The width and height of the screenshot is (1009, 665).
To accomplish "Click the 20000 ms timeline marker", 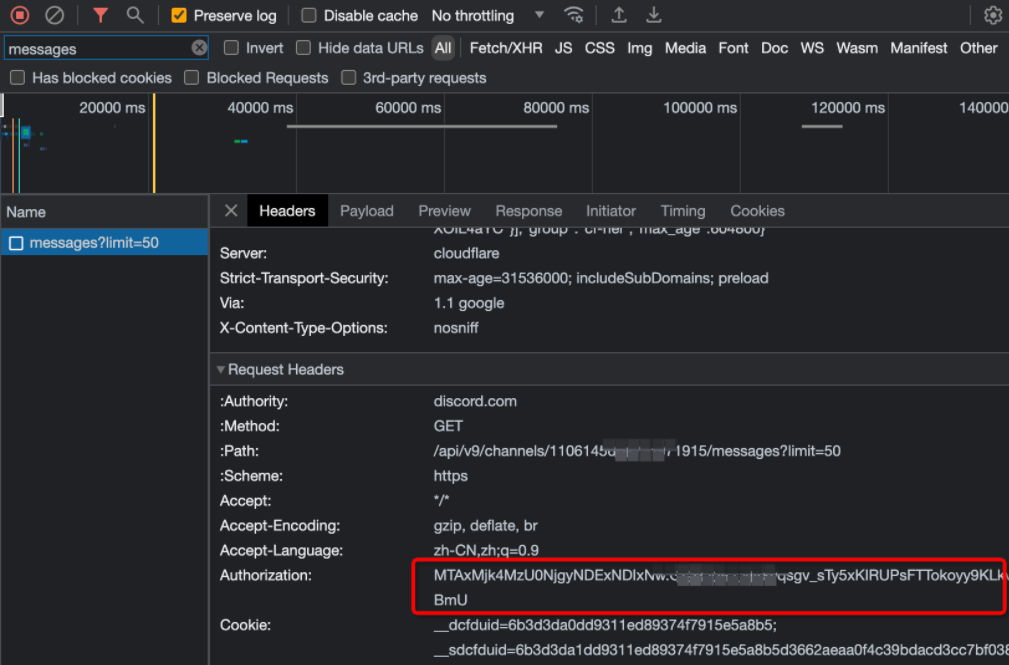I will click(112, 108).
